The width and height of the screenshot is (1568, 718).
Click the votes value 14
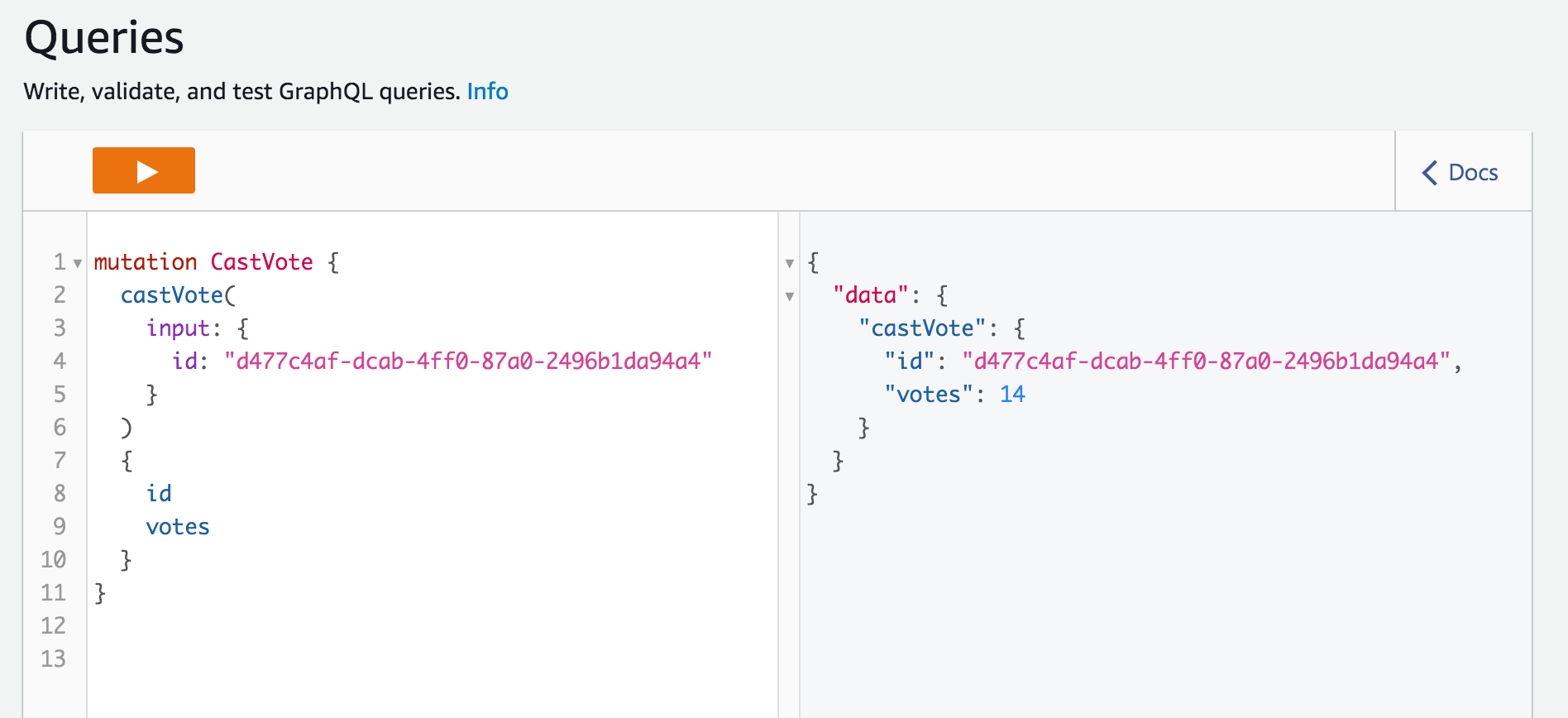tap(1012, 395)
